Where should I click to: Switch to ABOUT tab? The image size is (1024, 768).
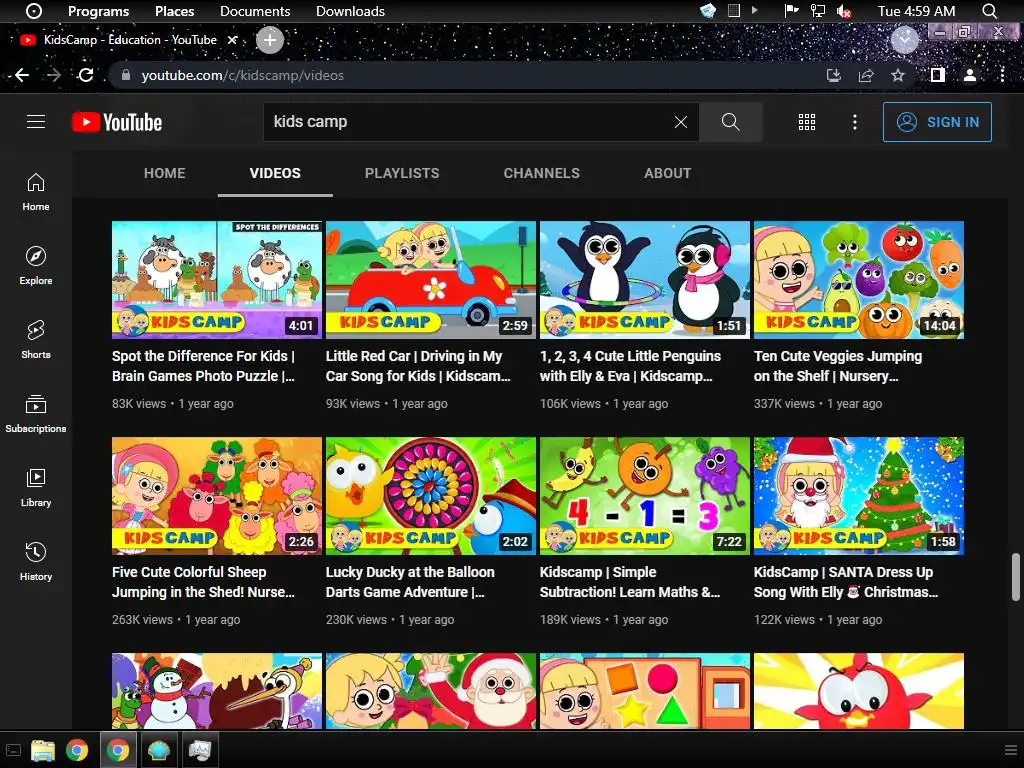pos(667,173)
